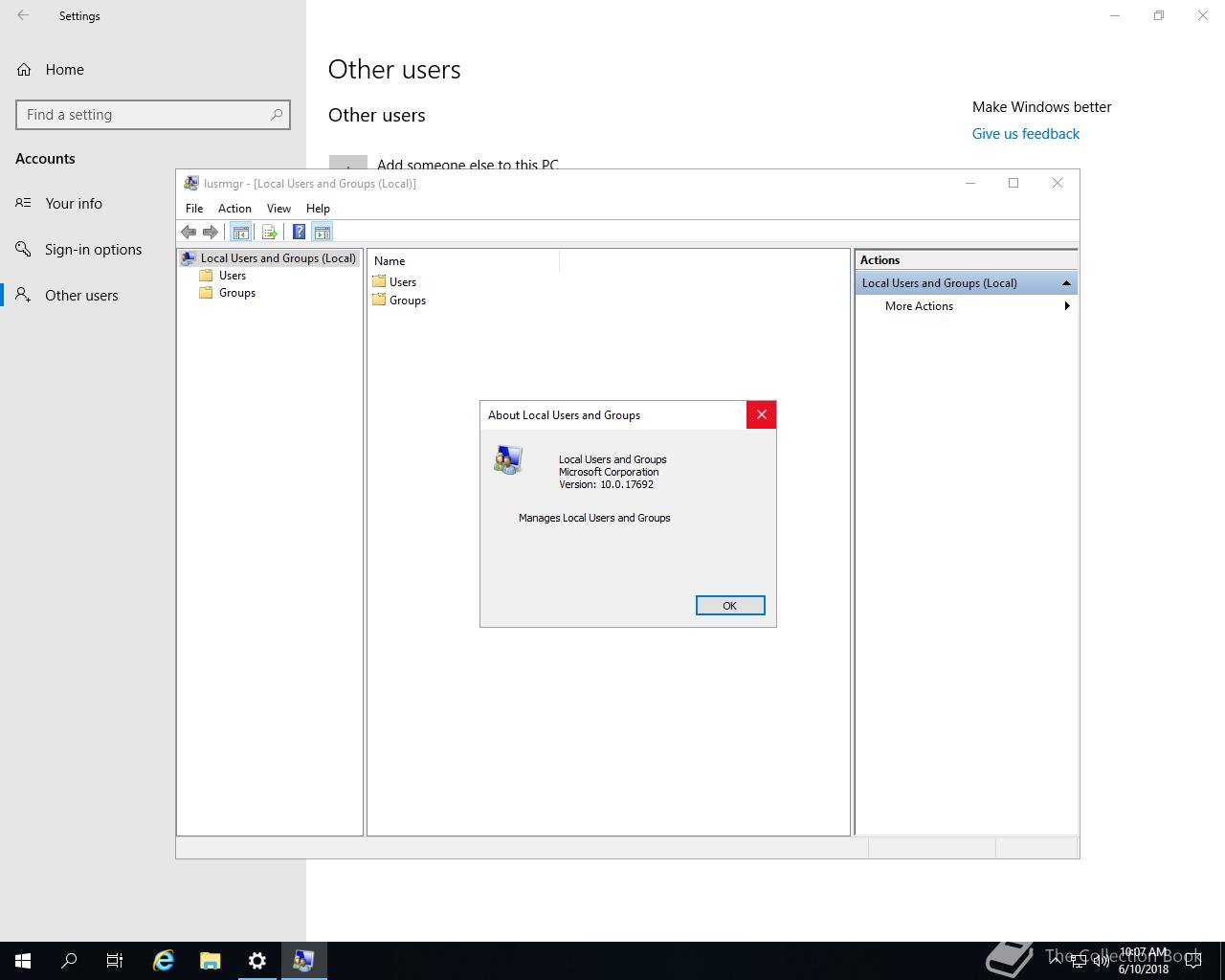Screen dimensions: 1225x980
Task: Maximize the lusrmgr window
Action: click(x=1013, y=183)
